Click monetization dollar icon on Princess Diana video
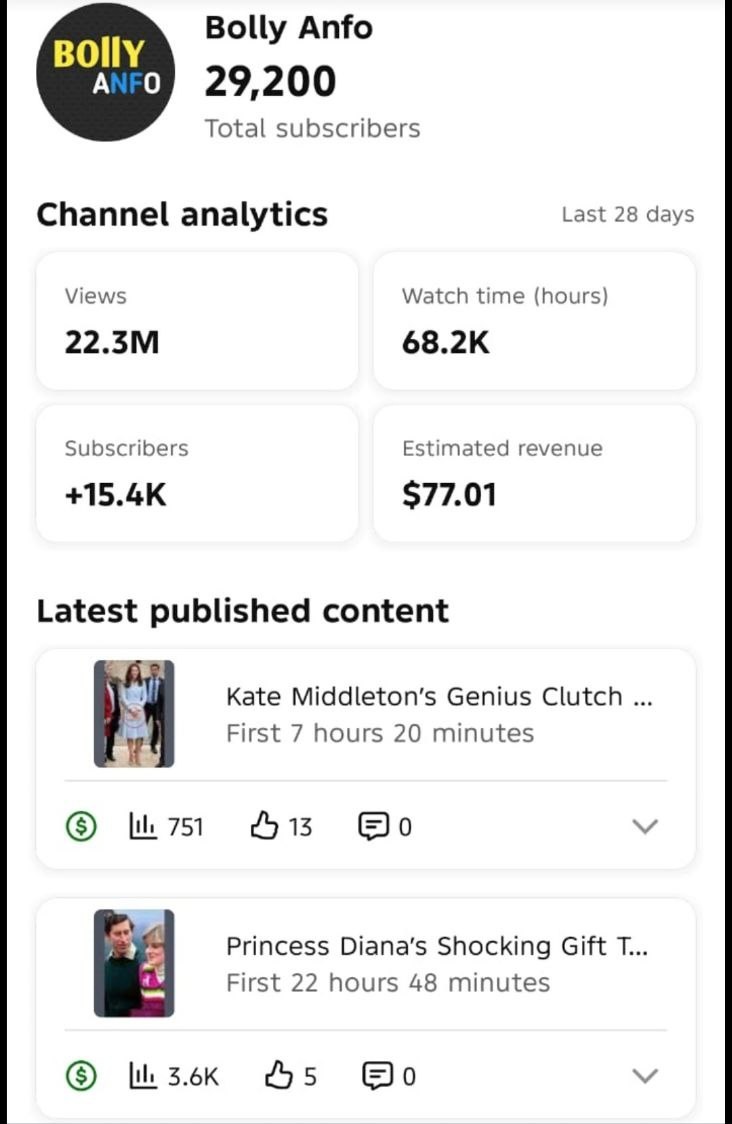Screen dimensions: 732x1124 point(81,1076)
